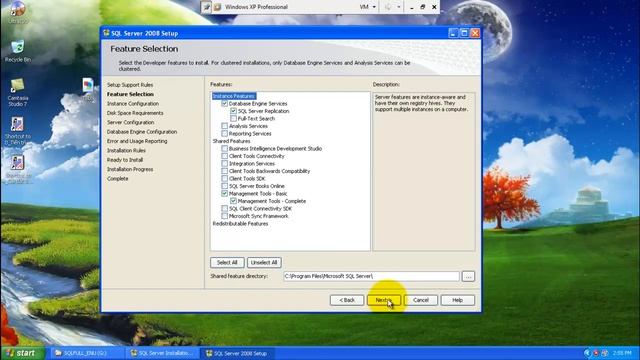Click the feature description text pane
Image resolution: width=640 pixels, height=360 pixels.
pos(424,171)
